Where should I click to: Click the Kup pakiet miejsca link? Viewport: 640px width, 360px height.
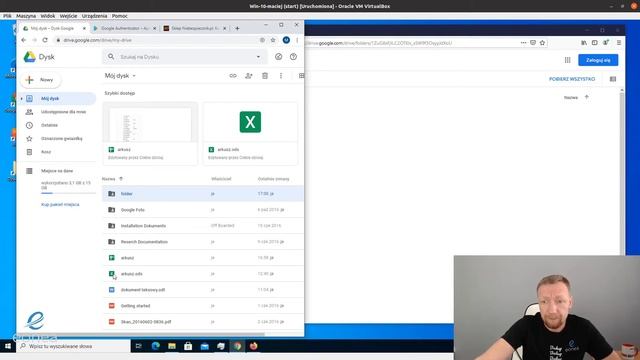pos(60,204)
